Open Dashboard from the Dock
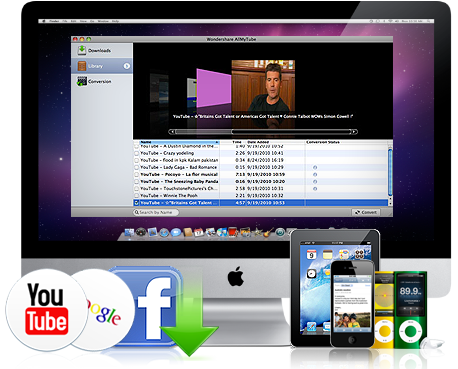 141,232
